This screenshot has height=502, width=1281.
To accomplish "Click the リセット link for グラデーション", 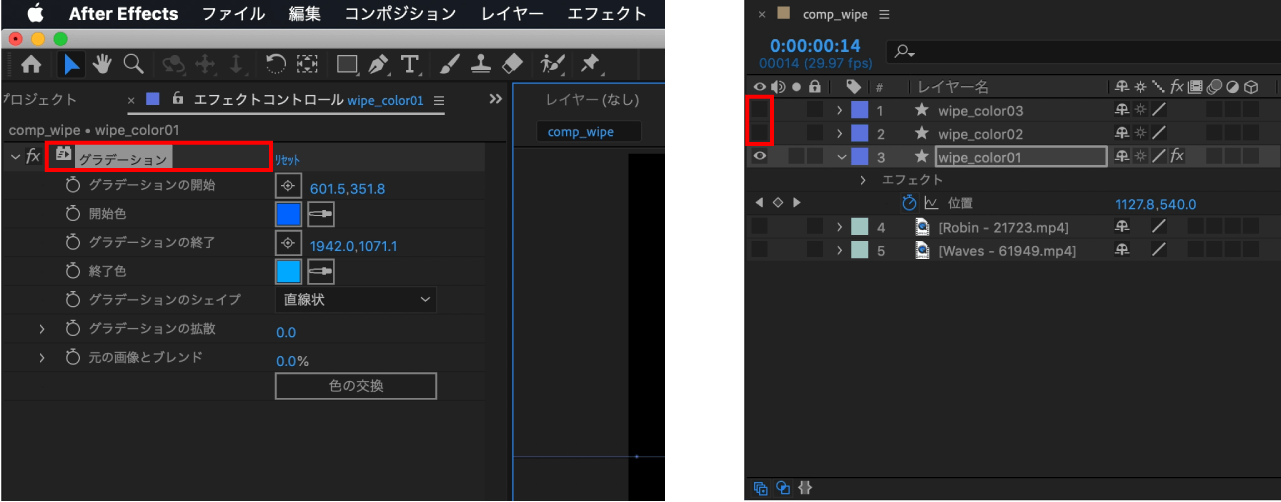I will pos(287,160).
